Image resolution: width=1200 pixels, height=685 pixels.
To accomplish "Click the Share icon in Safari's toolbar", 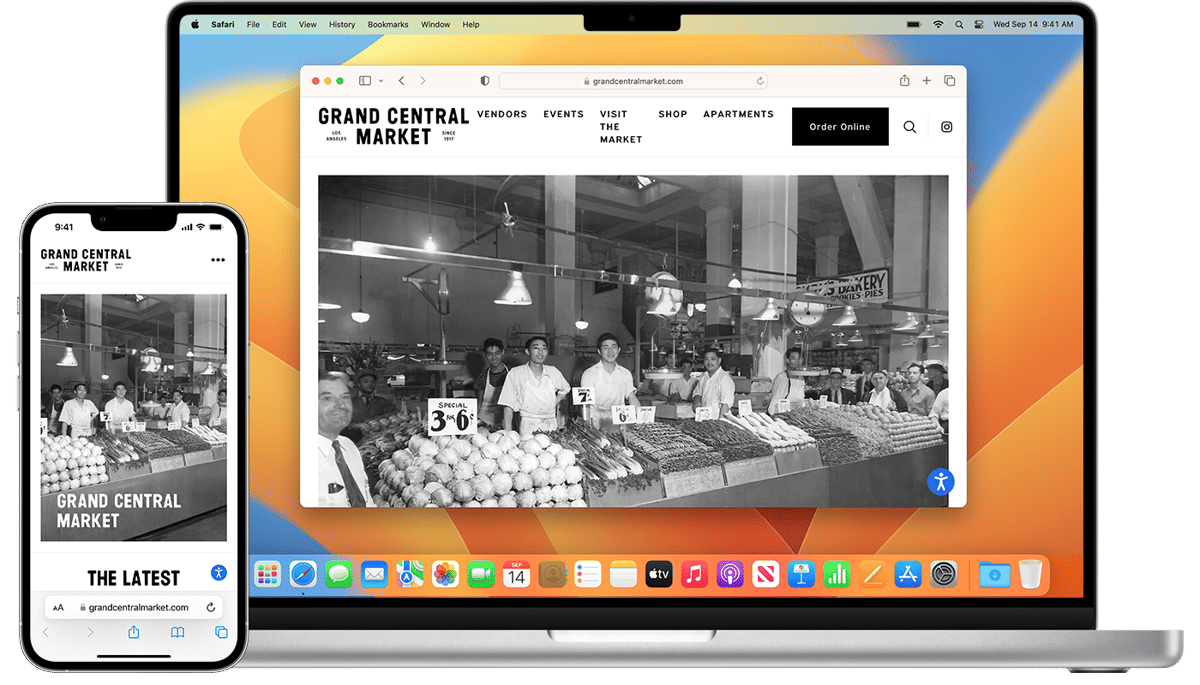I will 904,80.
